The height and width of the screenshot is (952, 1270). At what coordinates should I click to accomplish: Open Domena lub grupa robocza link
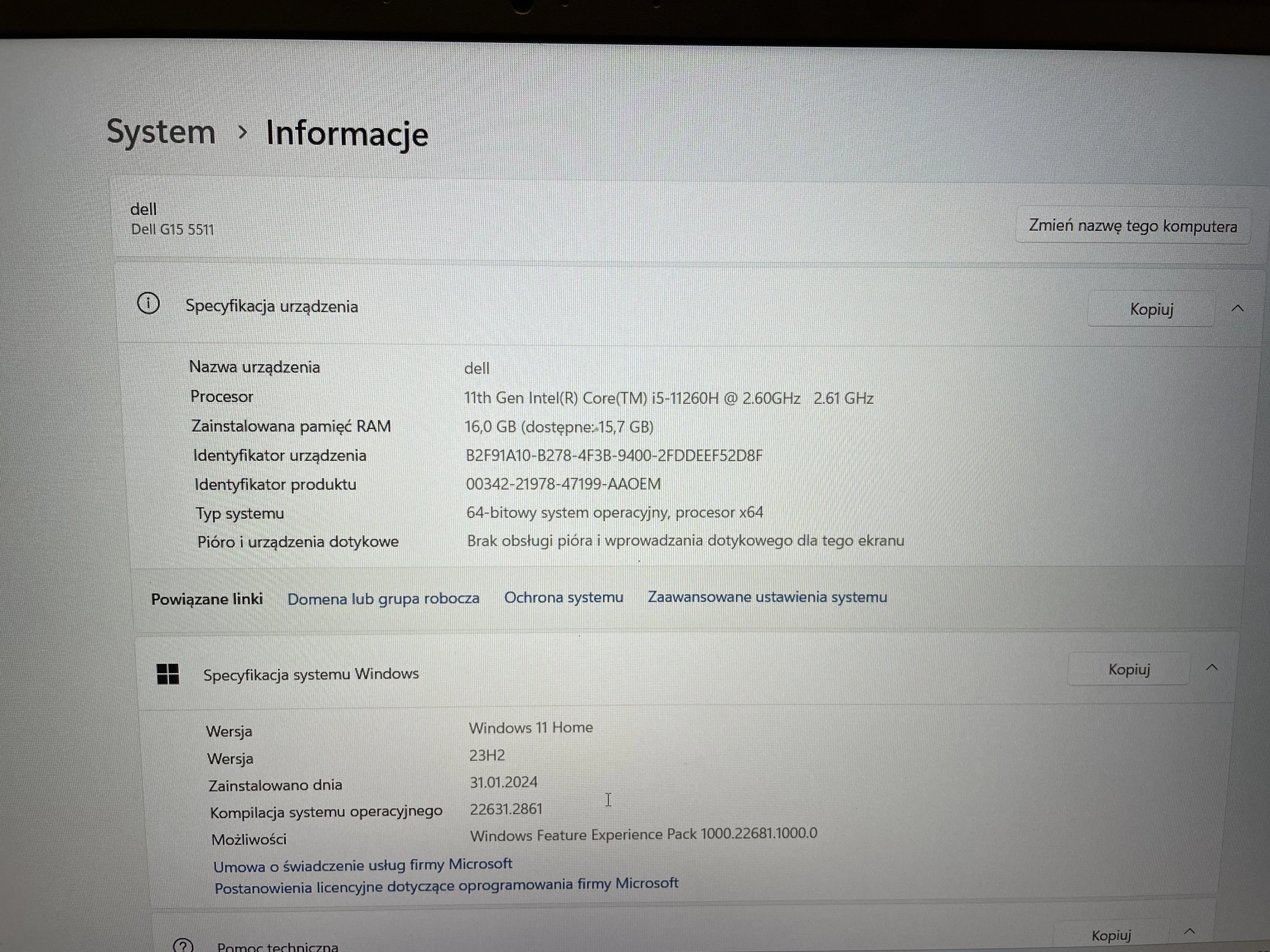384,599
